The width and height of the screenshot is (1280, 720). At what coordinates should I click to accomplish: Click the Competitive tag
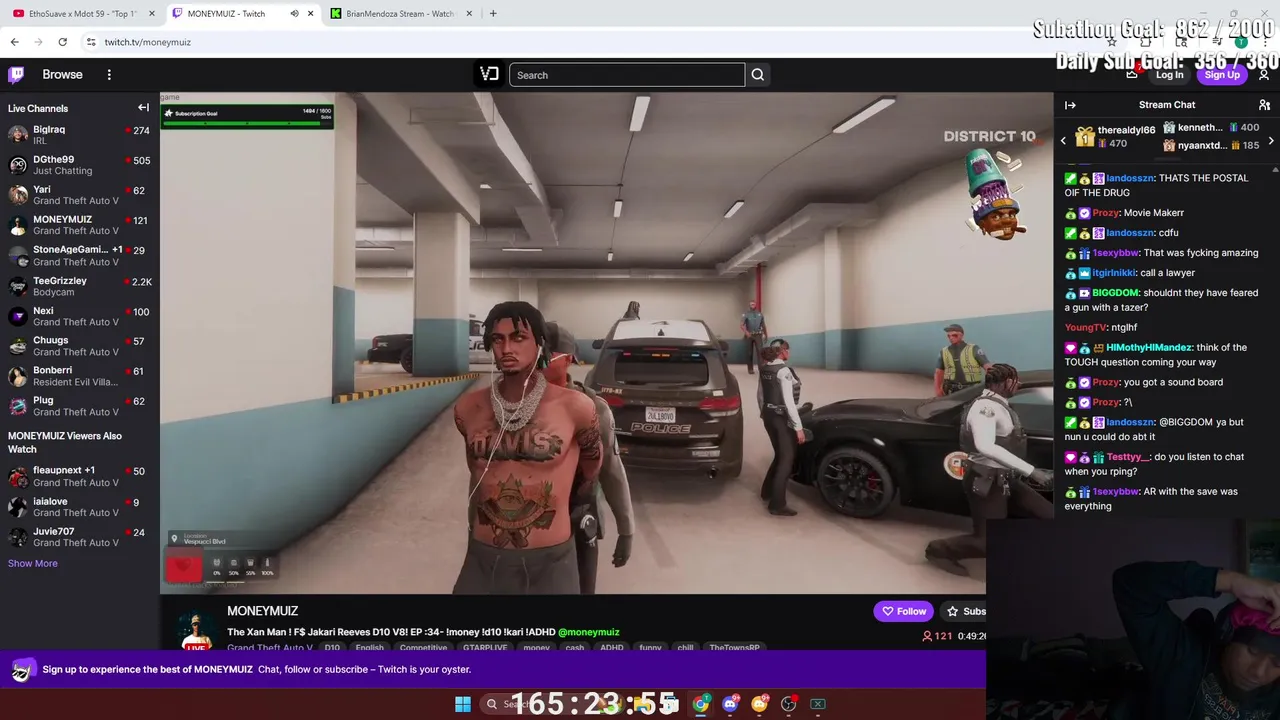tap(423, 648)
